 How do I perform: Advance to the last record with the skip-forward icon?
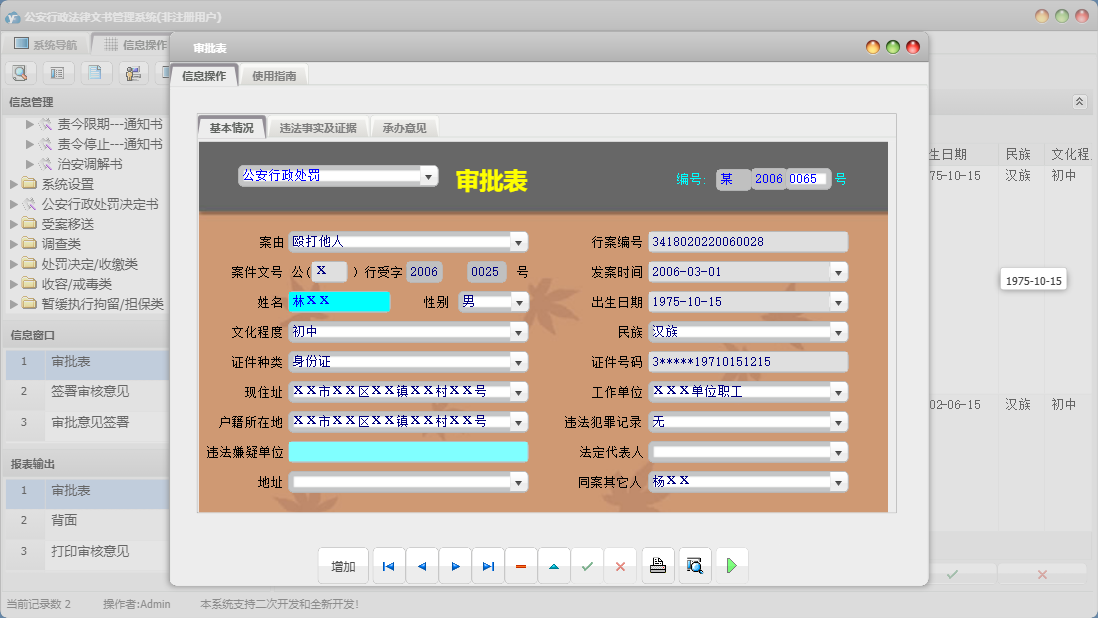tap(488, 565)
